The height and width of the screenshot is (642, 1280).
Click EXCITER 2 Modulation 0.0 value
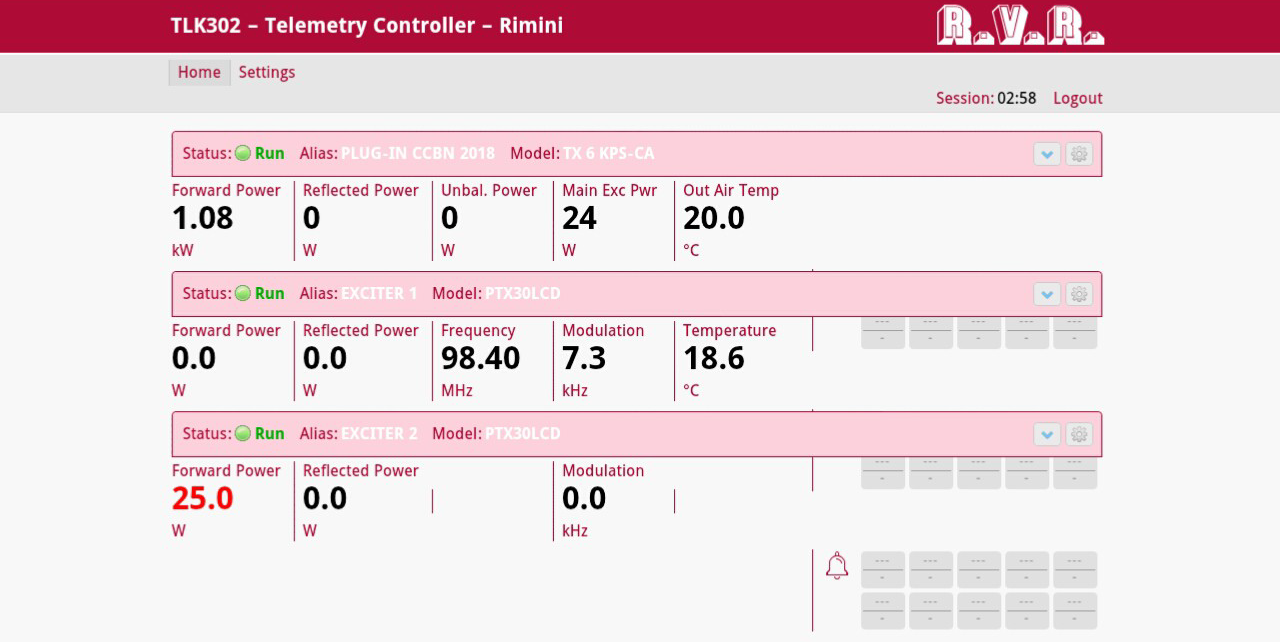coord(584,498)
